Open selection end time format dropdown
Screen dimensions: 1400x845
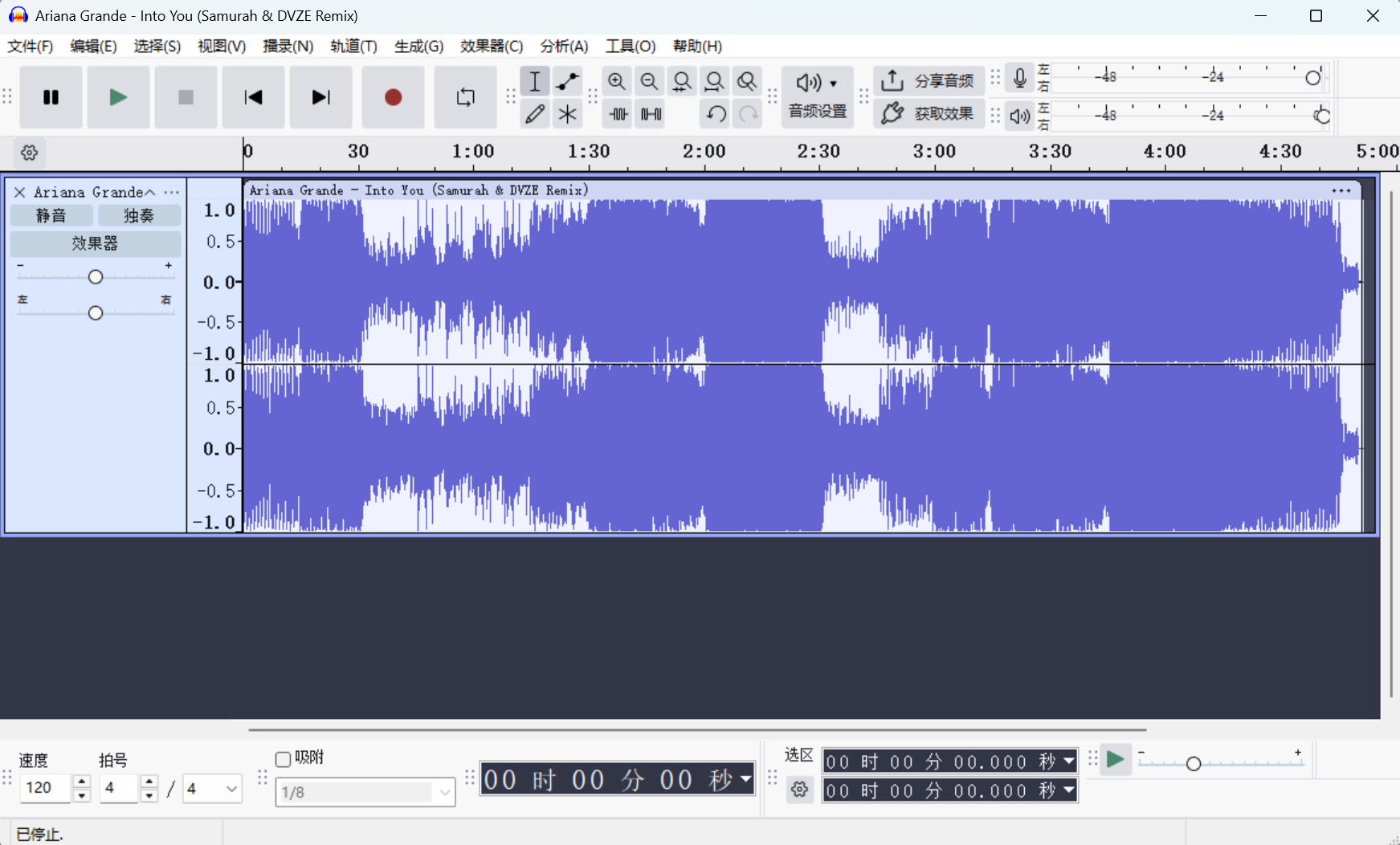tap(1069, 790)
